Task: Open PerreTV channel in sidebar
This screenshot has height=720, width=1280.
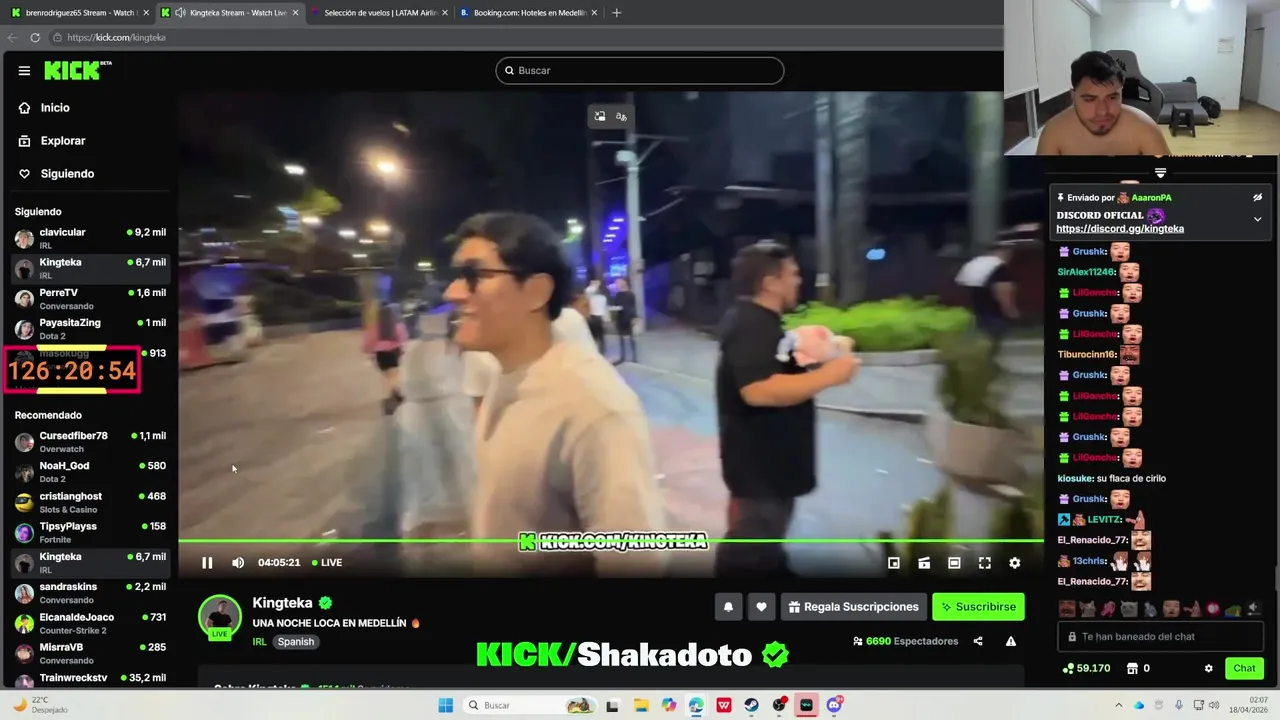Action: tap(90, 299)
